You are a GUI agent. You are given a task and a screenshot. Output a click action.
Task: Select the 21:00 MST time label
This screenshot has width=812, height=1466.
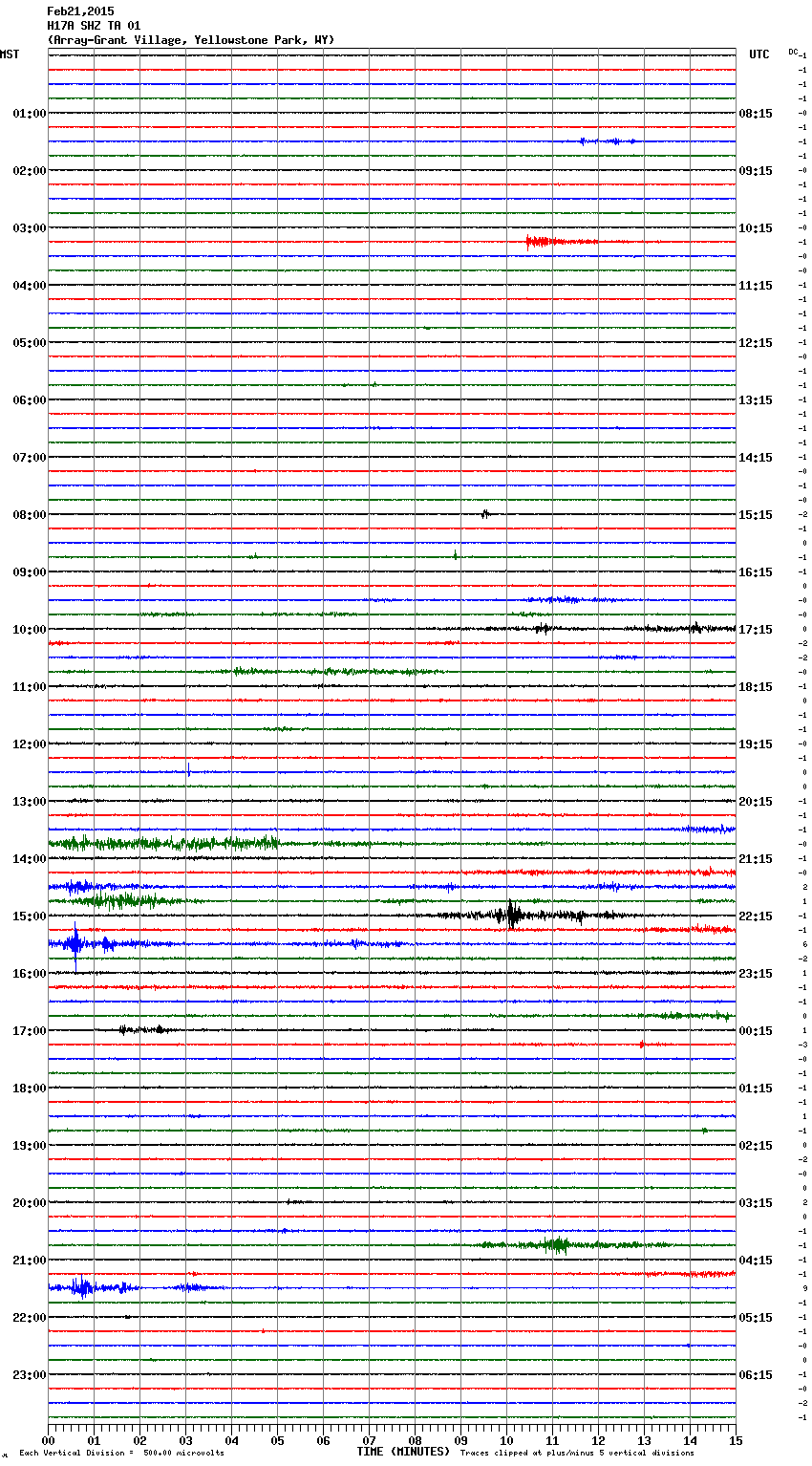pyautogui.click(x=30, y=1261)
